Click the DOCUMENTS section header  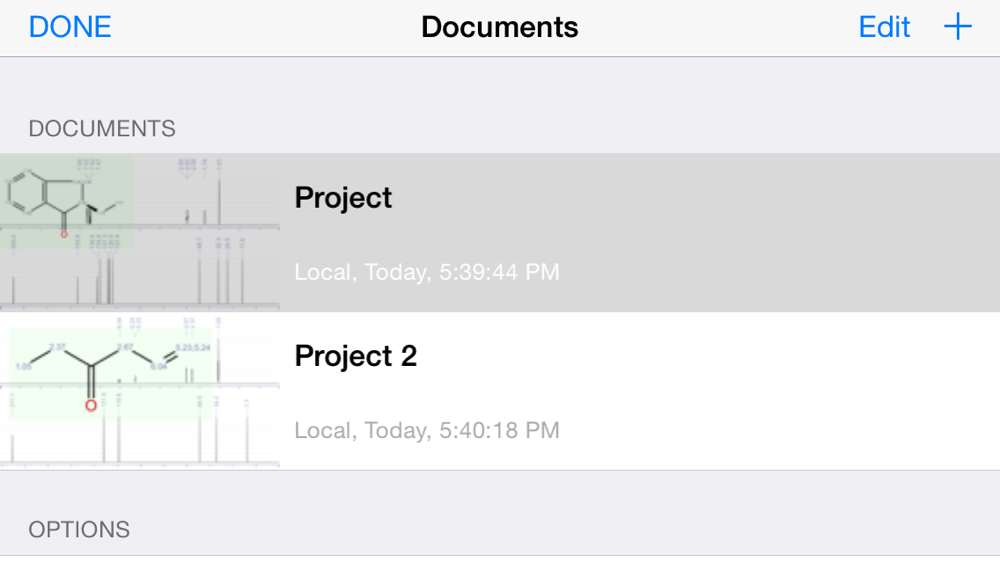102,129
